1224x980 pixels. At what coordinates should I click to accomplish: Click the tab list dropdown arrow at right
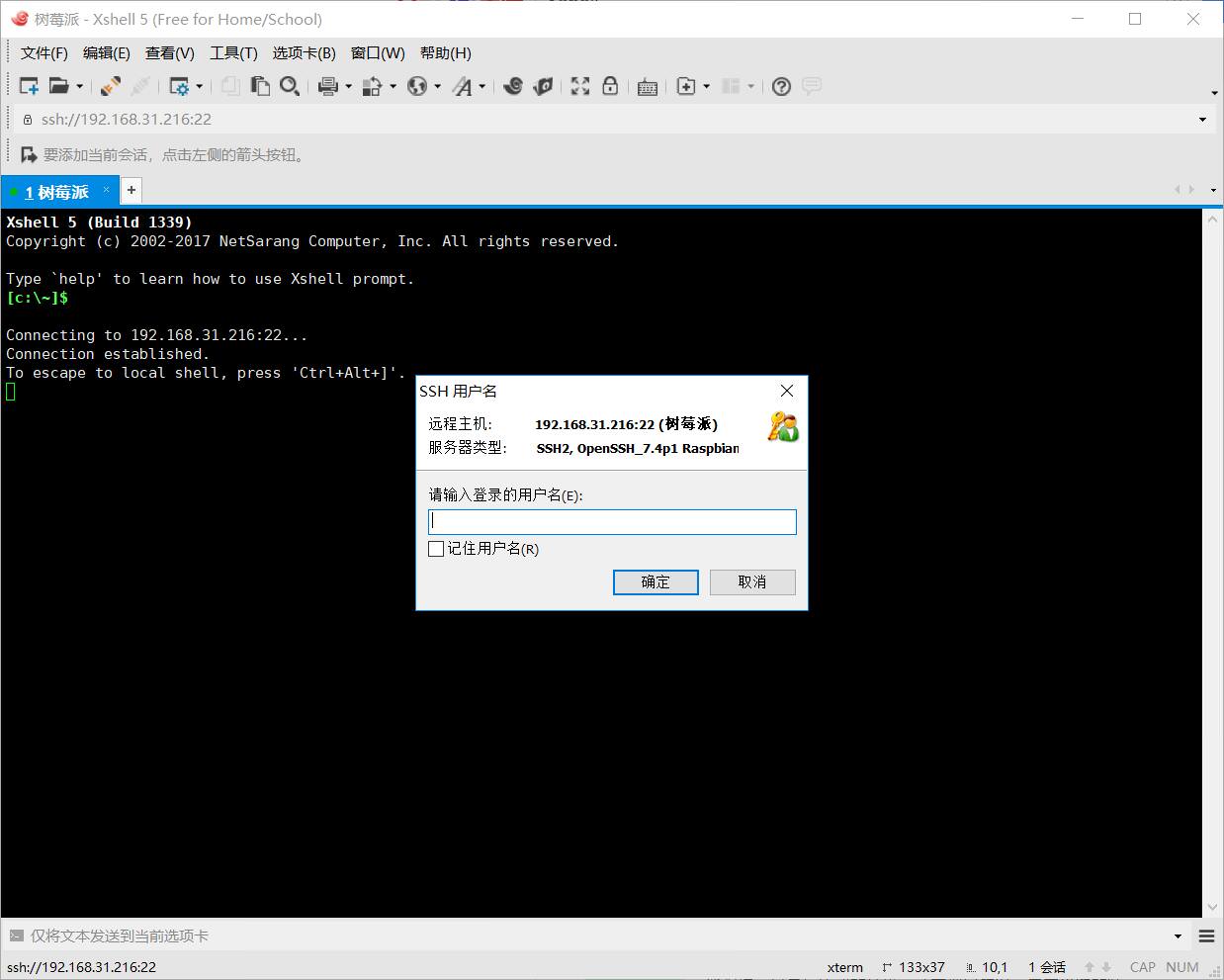(1215, 190)
